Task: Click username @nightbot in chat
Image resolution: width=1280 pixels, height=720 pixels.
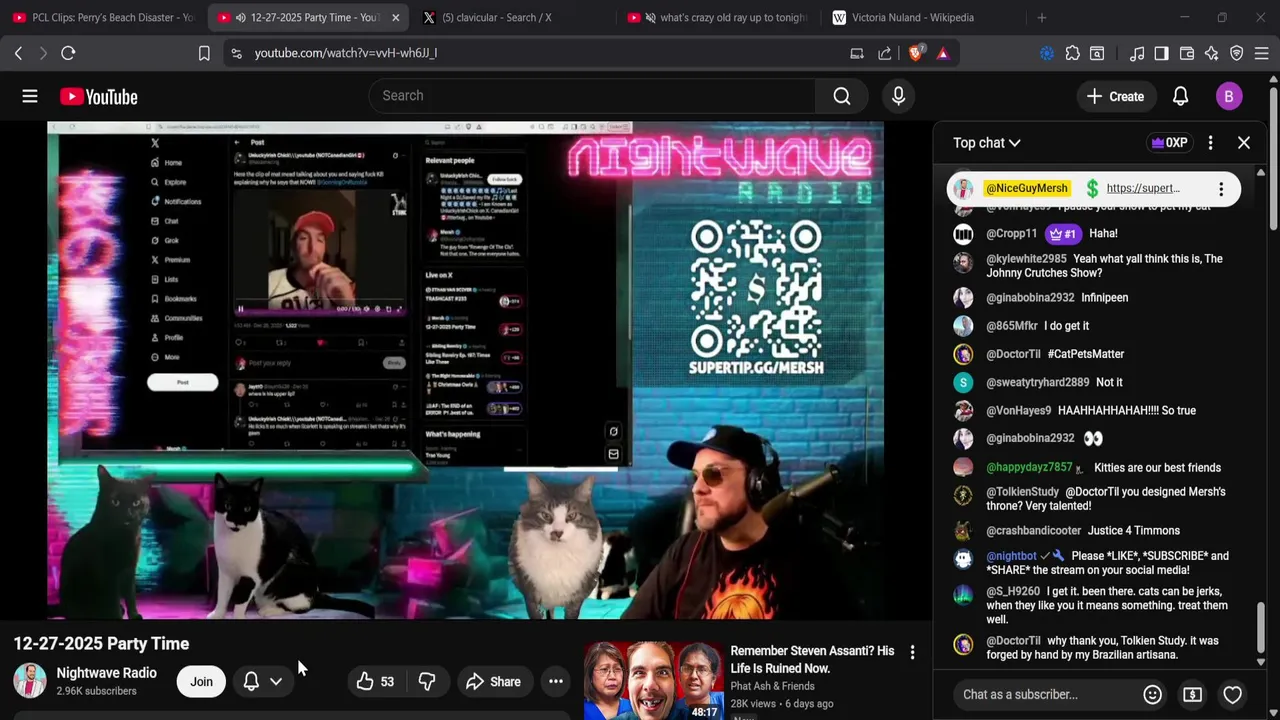Action: click(x=1011, y=556)
